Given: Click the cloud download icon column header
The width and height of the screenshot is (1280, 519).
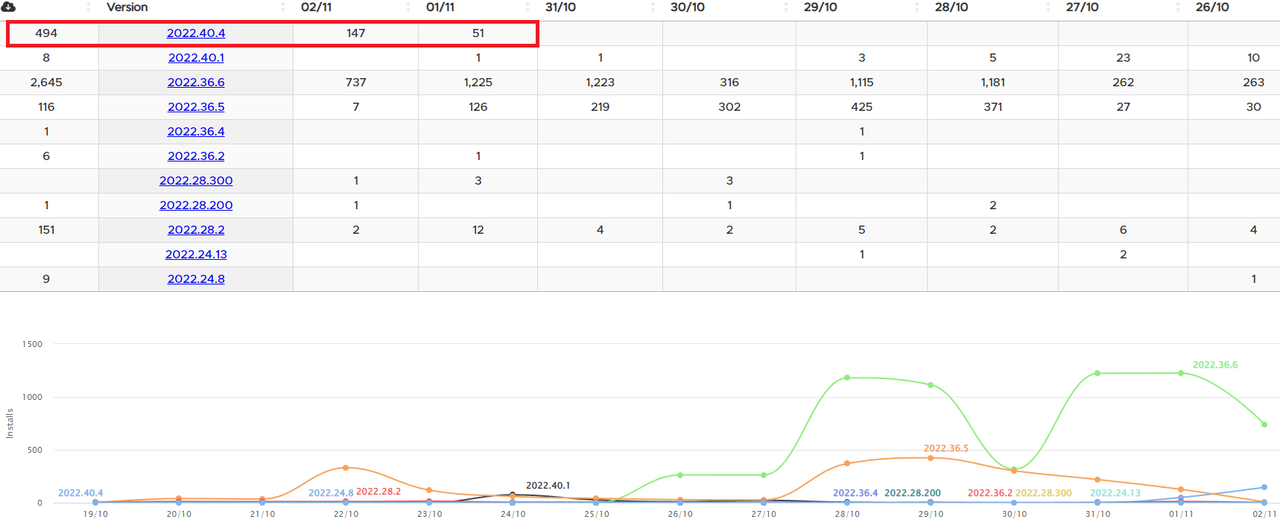Looking at the screenshot, I should (x=10, y=7).
